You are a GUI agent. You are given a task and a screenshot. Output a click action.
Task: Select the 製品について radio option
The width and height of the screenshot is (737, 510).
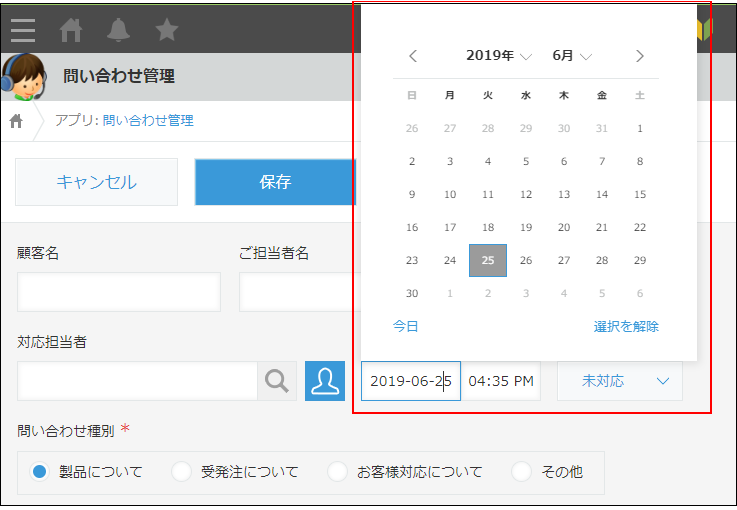click(39, 471)
